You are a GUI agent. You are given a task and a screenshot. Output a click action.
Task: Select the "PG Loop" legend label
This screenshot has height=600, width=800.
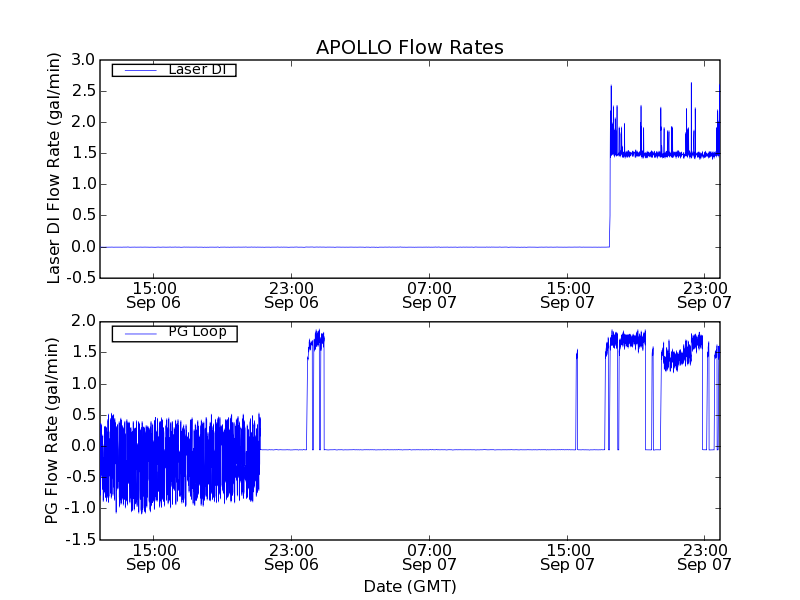pyautogui.click(x=197, y=332)
